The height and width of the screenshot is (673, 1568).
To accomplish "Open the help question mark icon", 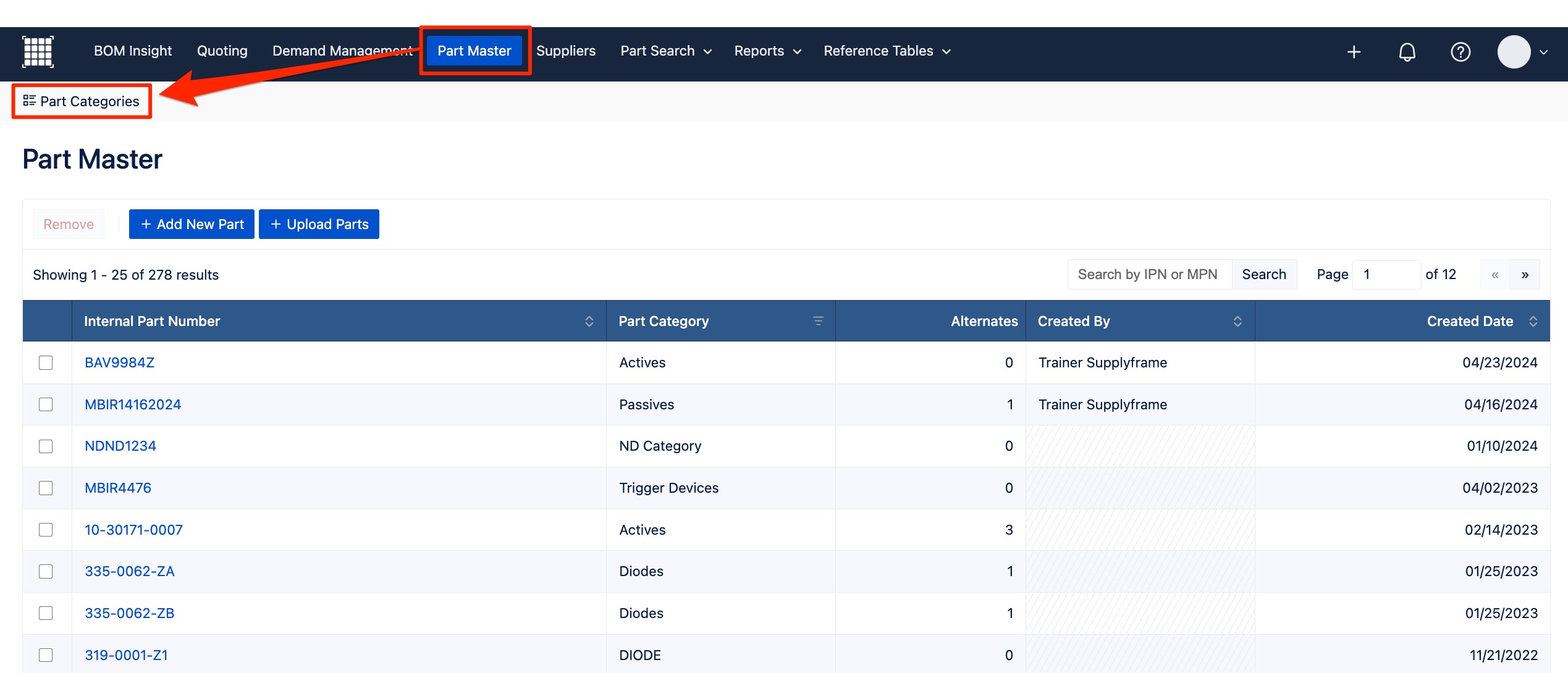I will 1461,52.
